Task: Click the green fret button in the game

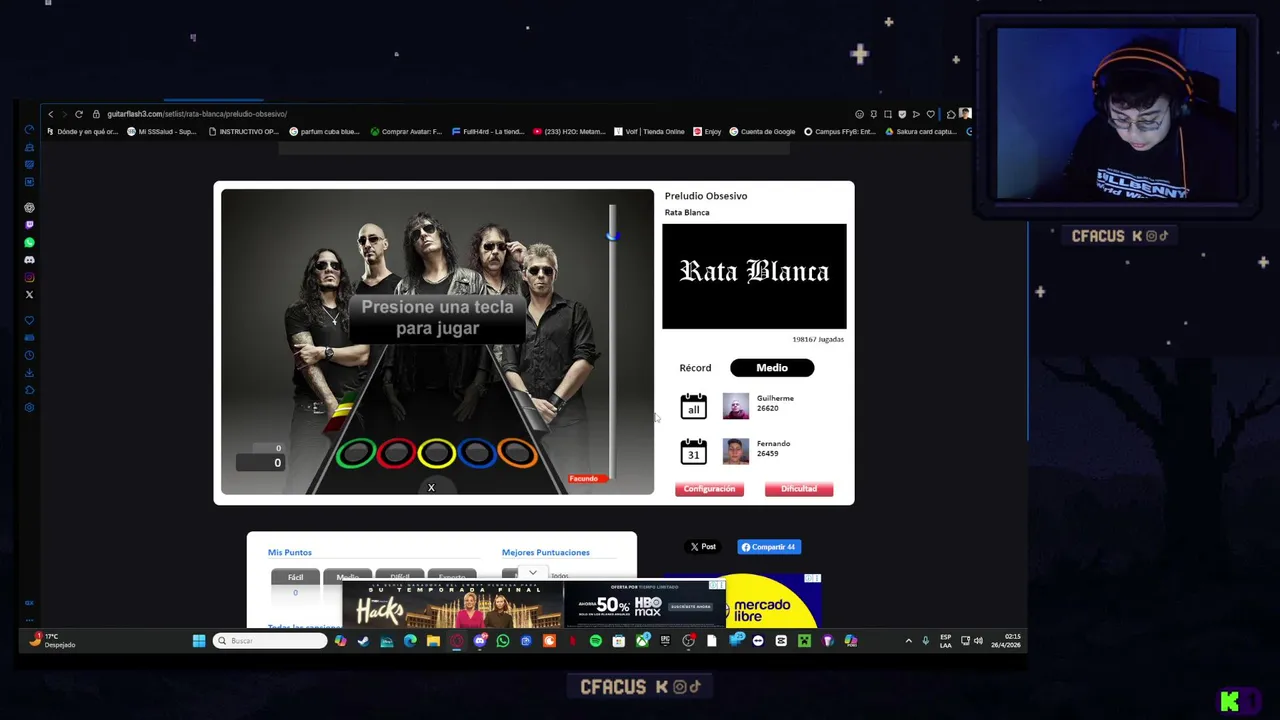Action: (355, 454)
